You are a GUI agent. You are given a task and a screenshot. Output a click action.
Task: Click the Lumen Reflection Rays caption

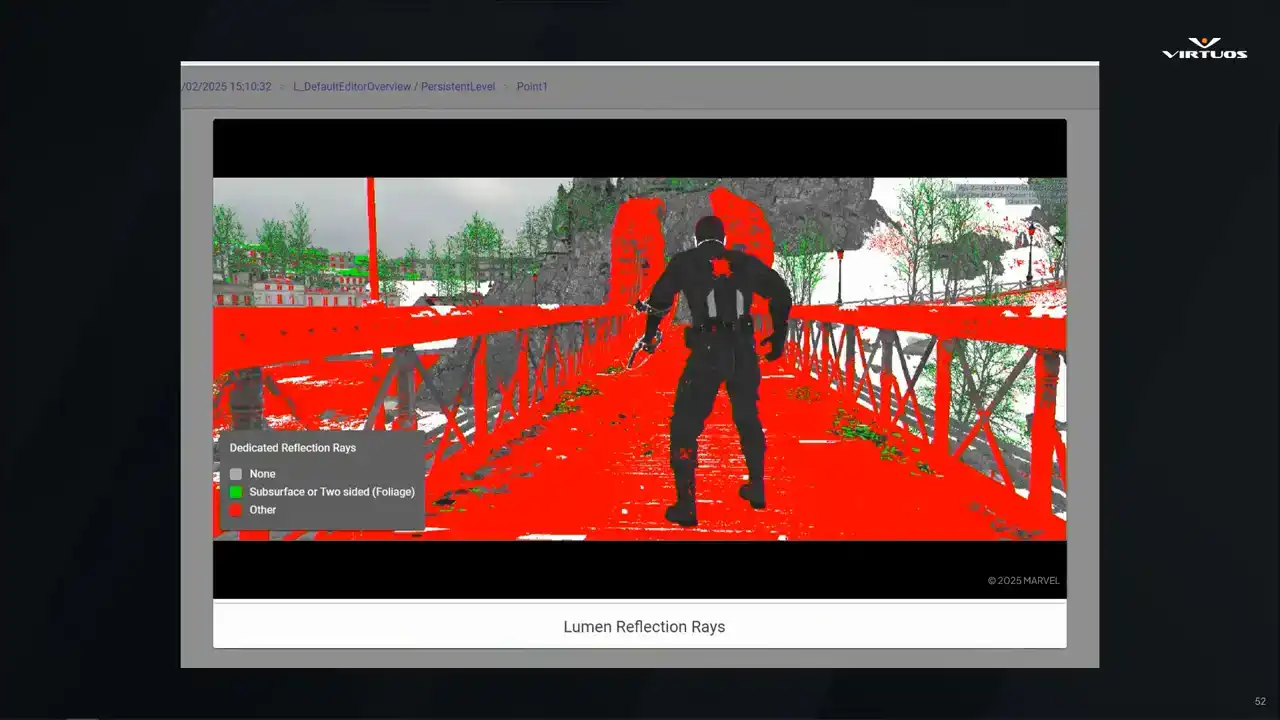pos(644,627)
